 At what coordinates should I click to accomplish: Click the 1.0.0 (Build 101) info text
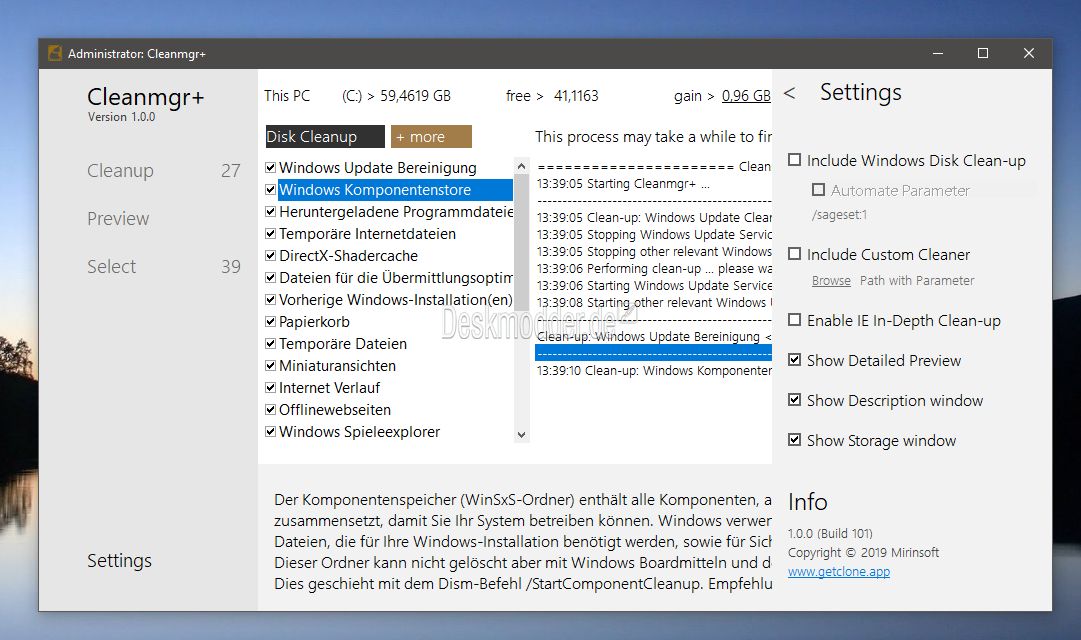click(830, 534)
